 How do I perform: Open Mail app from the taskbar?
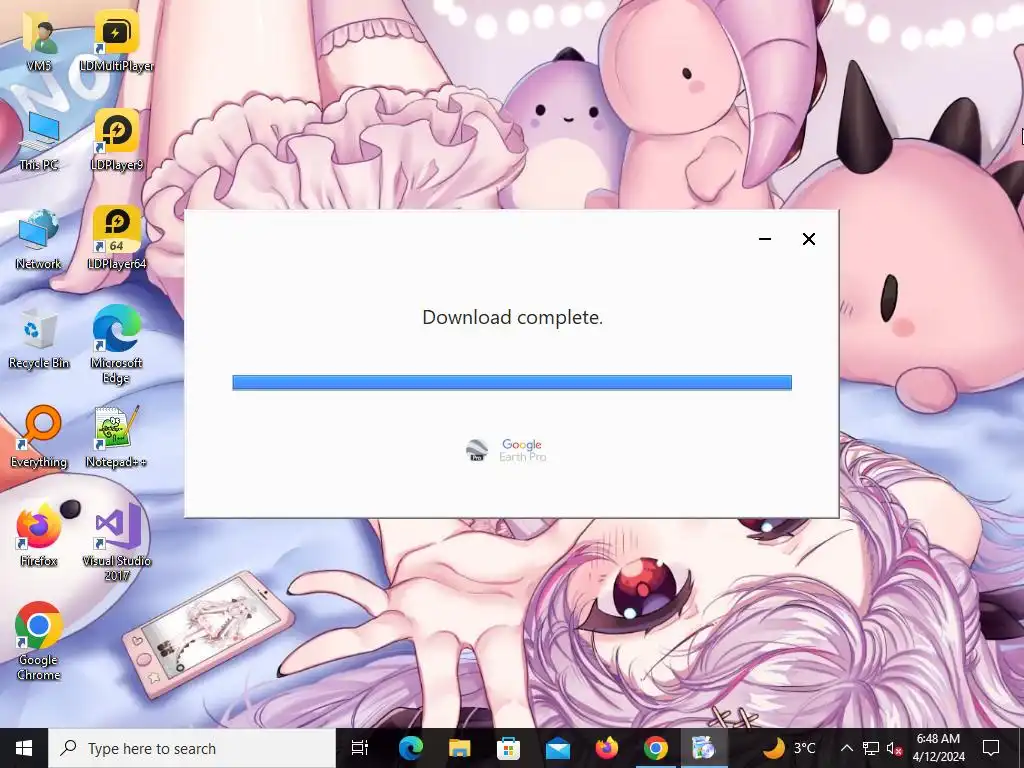pos(557,748)
